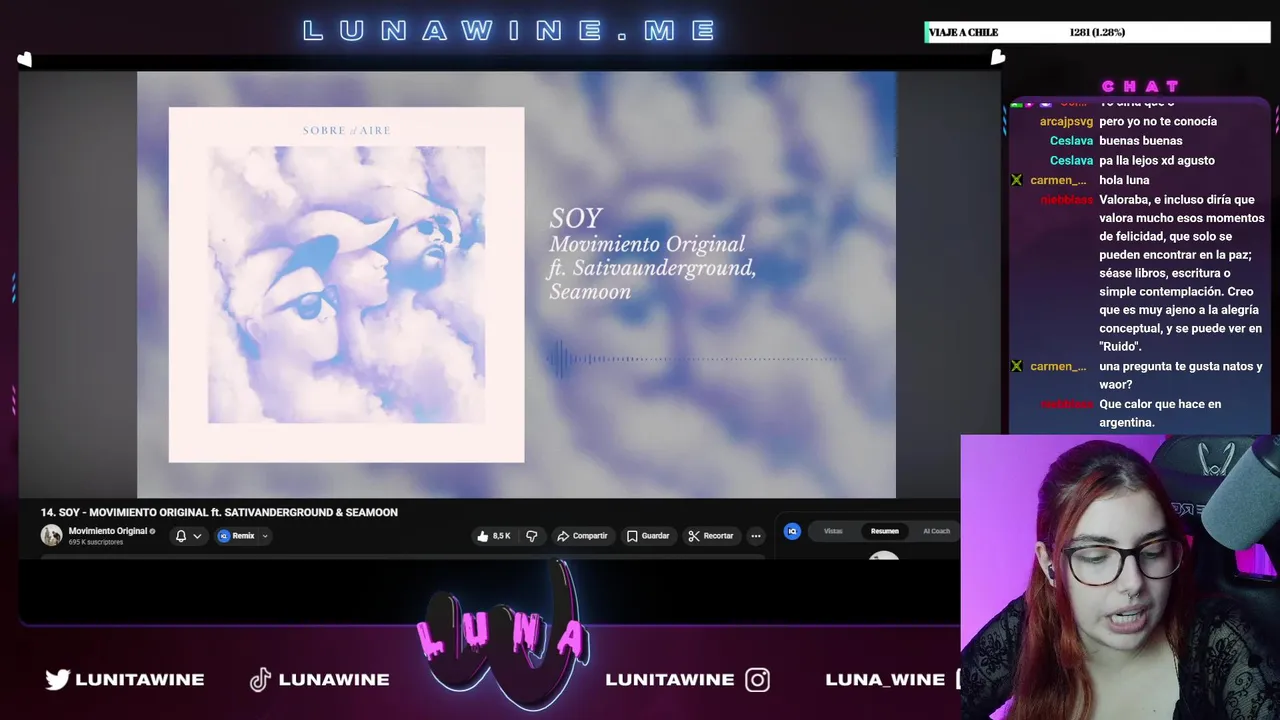This screenshot has height=720, width=1280.
Task: Click the badge icon beside 'hola luna'
Action: (1017, 180)
